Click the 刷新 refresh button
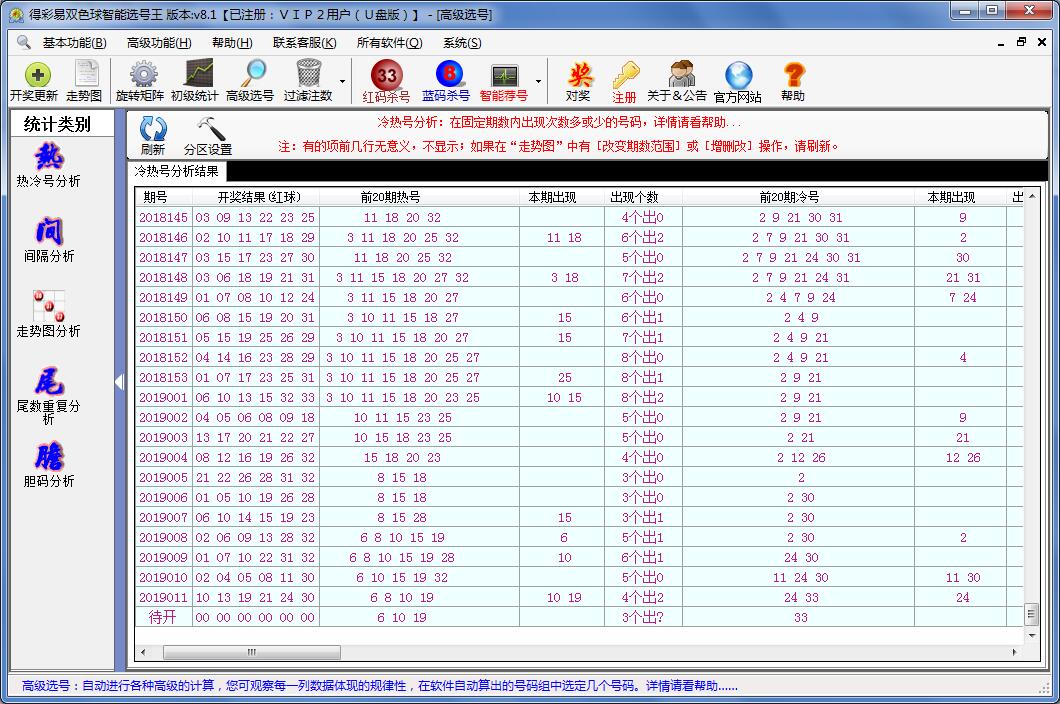1060x704 pixels. [153, 135]
